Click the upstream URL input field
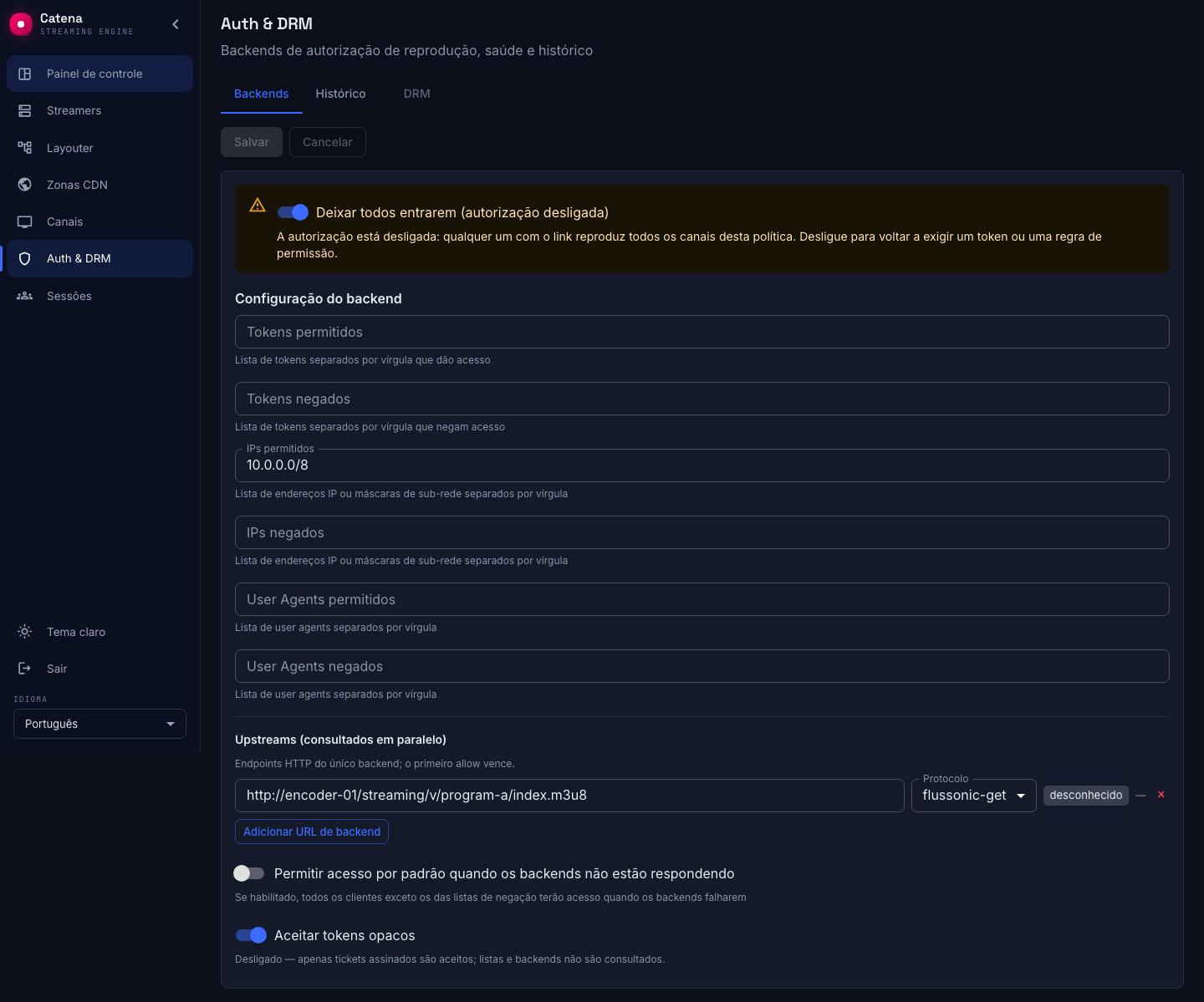The width and height of the screenshot is (1204, 1002). coord(569,796)
